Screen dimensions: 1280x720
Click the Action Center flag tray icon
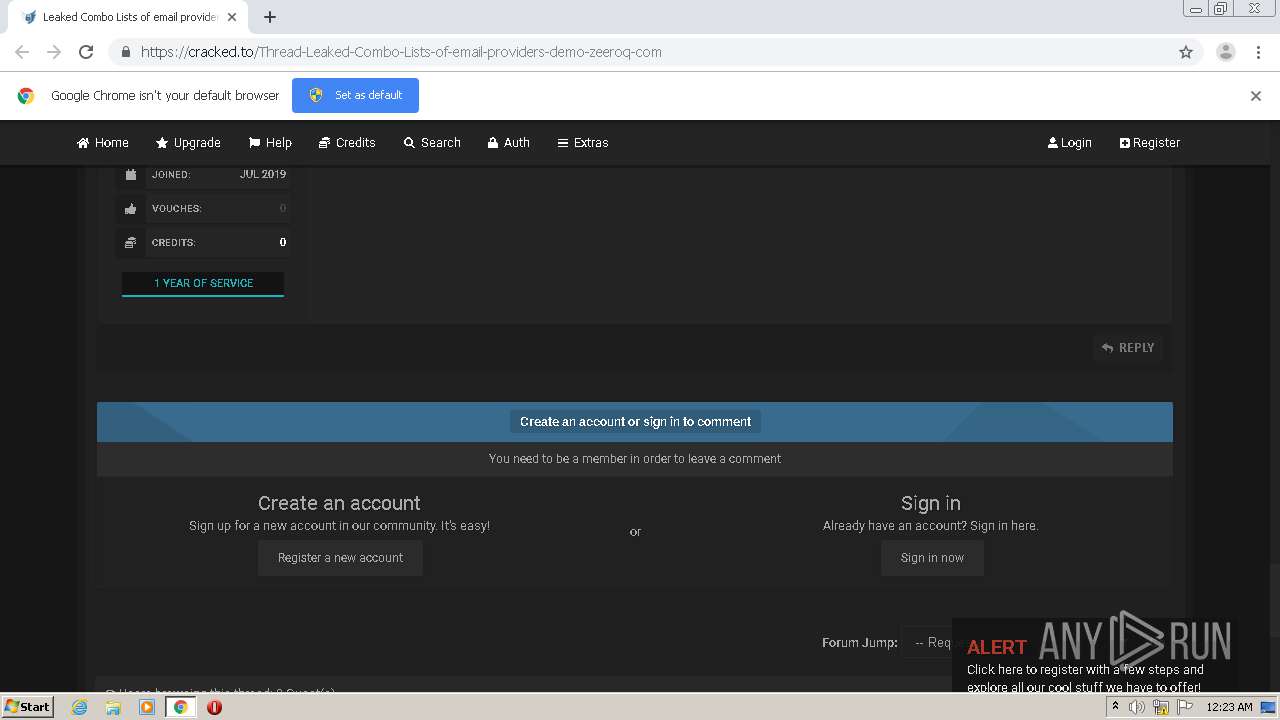(1185, 707)
